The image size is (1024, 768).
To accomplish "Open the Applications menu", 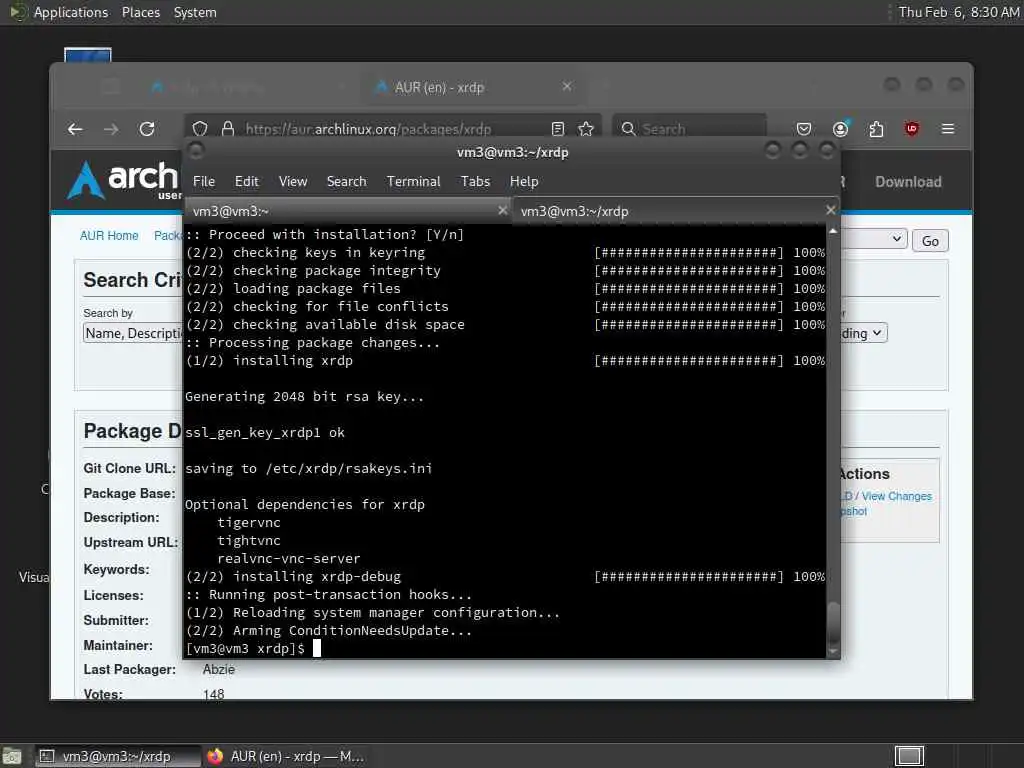I will tap(71, 12).
